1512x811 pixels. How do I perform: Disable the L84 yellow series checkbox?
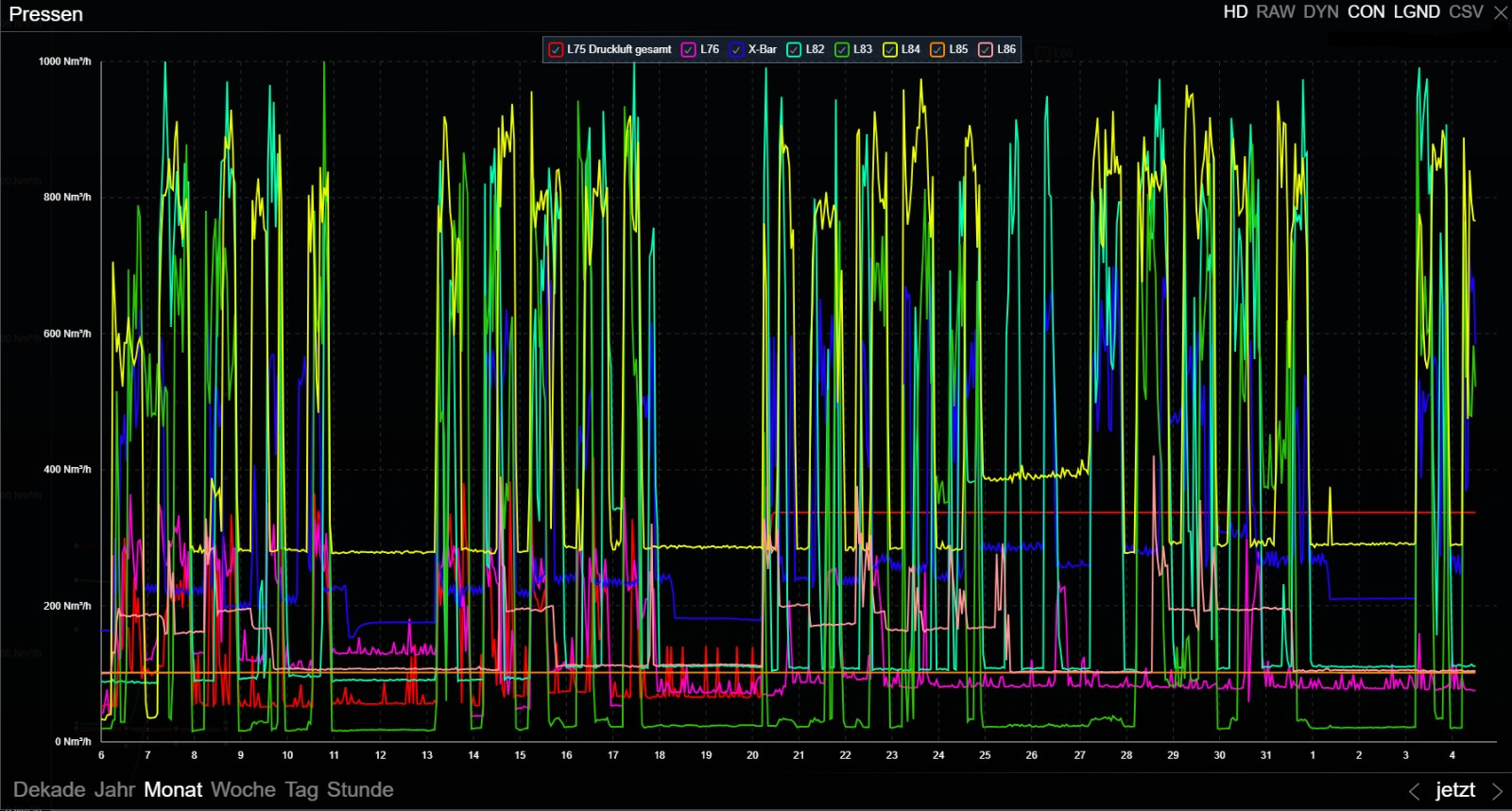pyautogui.click(x=890, y=50)
